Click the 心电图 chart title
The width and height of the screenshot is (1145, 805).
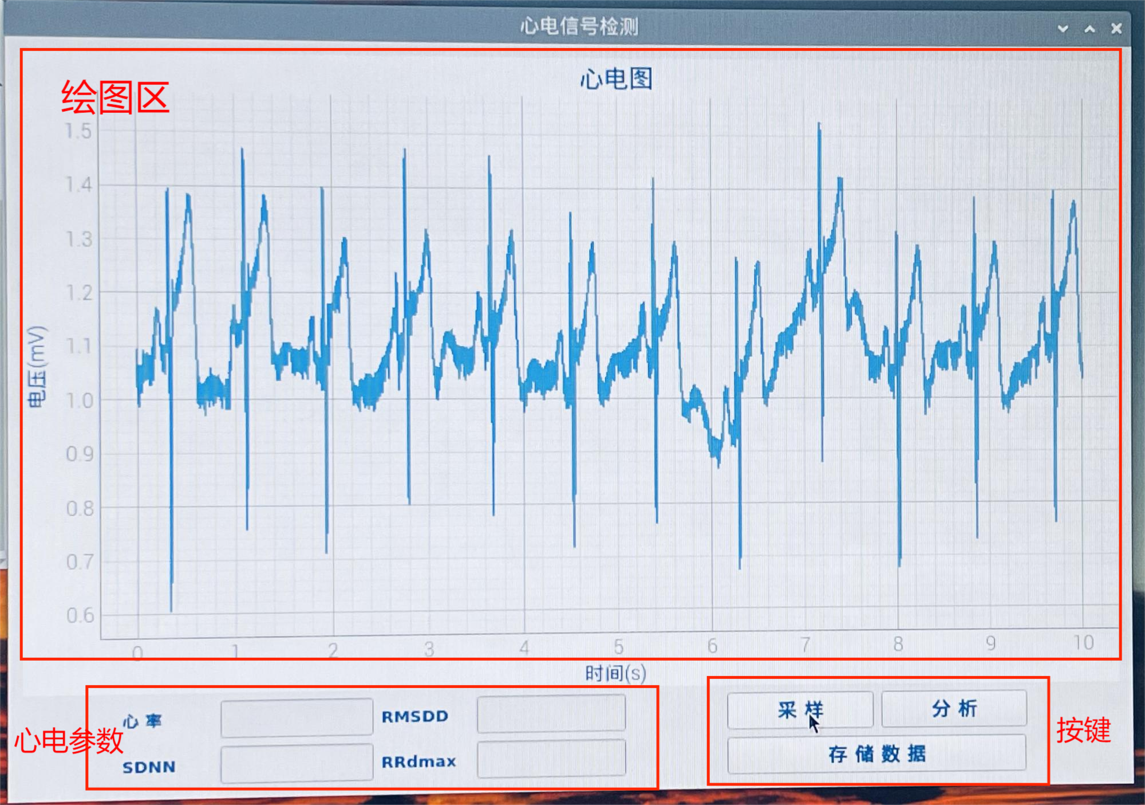point(616,79)
